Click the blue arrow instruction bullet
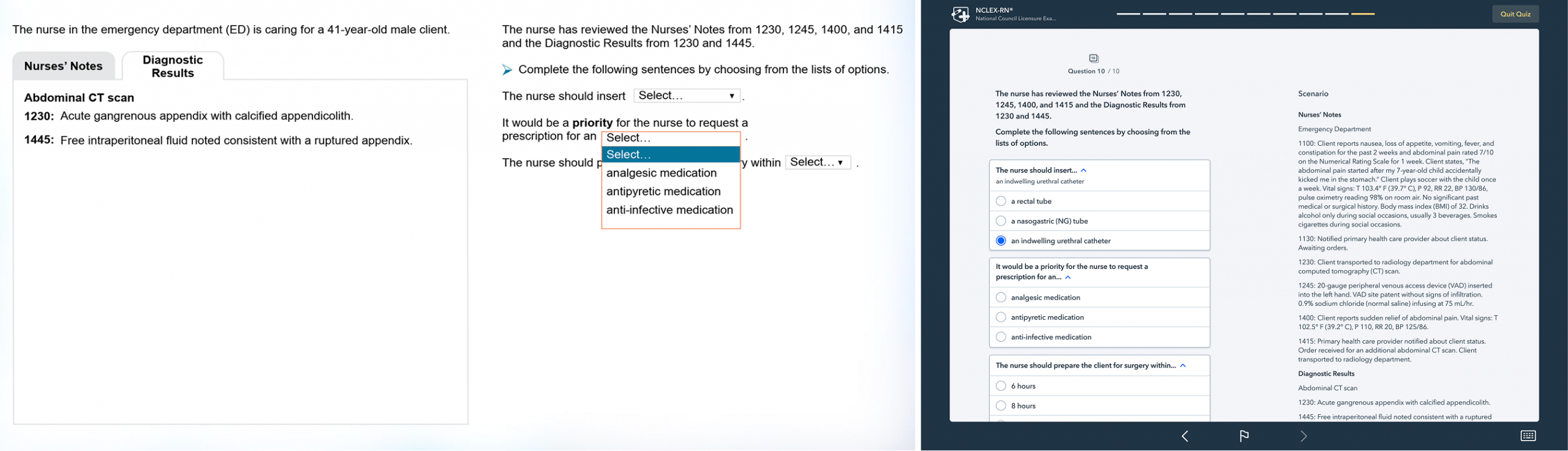Screen dimensions: 1568x451 click(507, 70)
